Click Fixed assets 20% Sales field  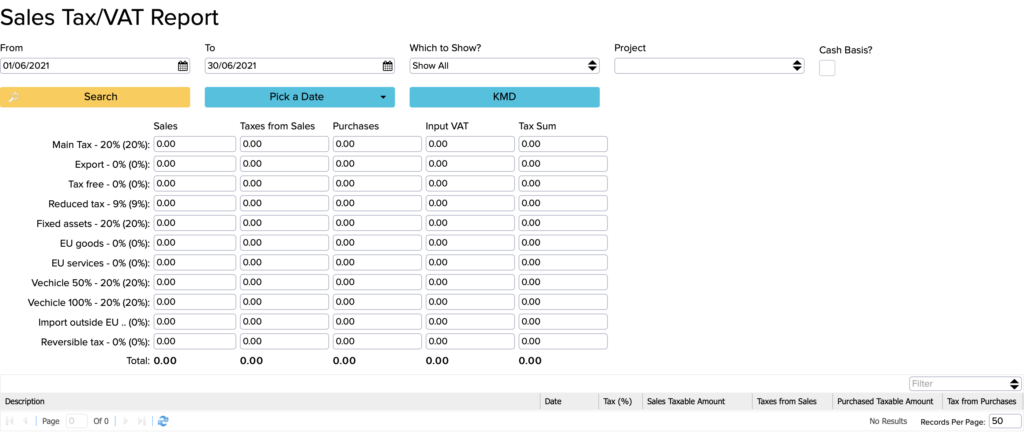[195, 223]
